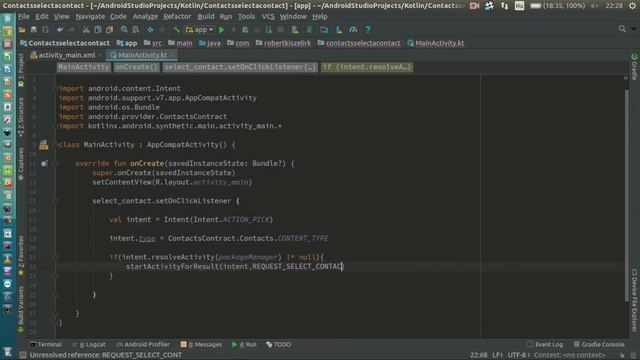Copy selection using the copy icon

[x=98, y=30]
